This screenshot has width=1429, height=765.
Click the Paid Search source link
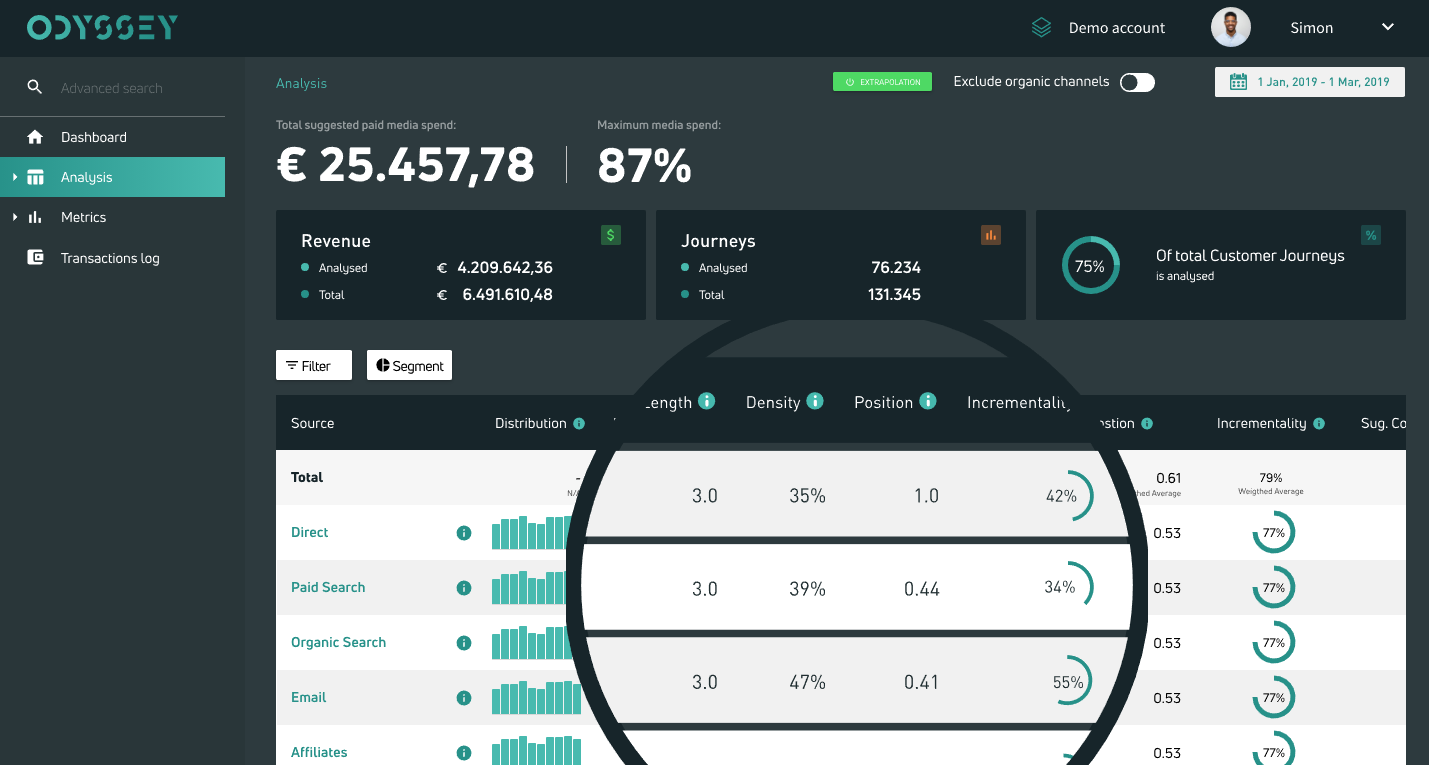point(328,587)
